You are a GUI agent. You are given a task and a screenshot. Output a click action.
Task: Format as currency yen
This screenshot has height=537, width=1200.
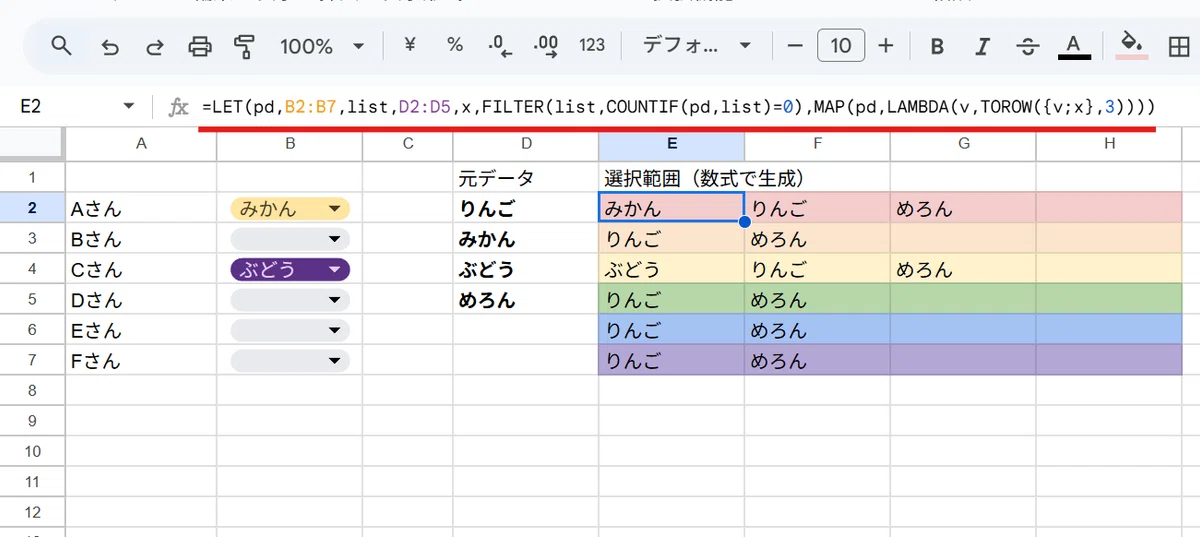[410, 45]
